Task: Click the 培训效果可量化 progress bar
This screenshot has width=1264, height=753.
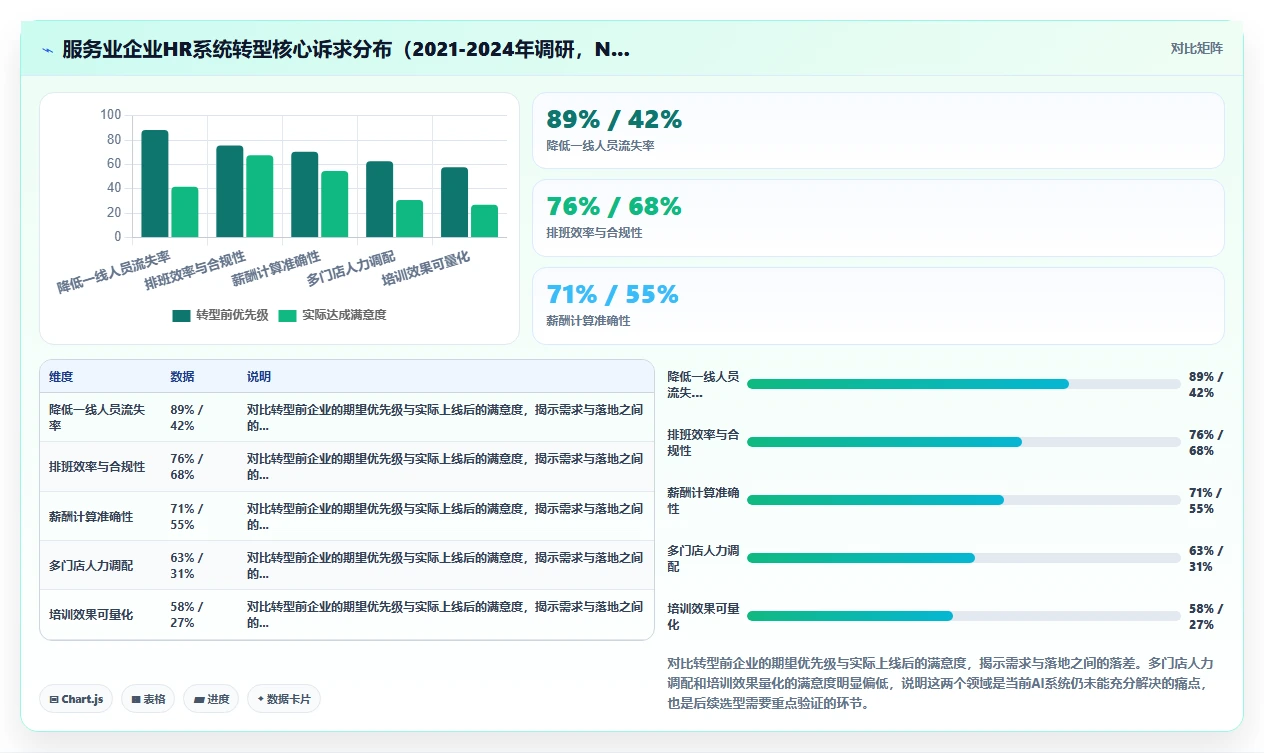Action: tap(964, 616)
